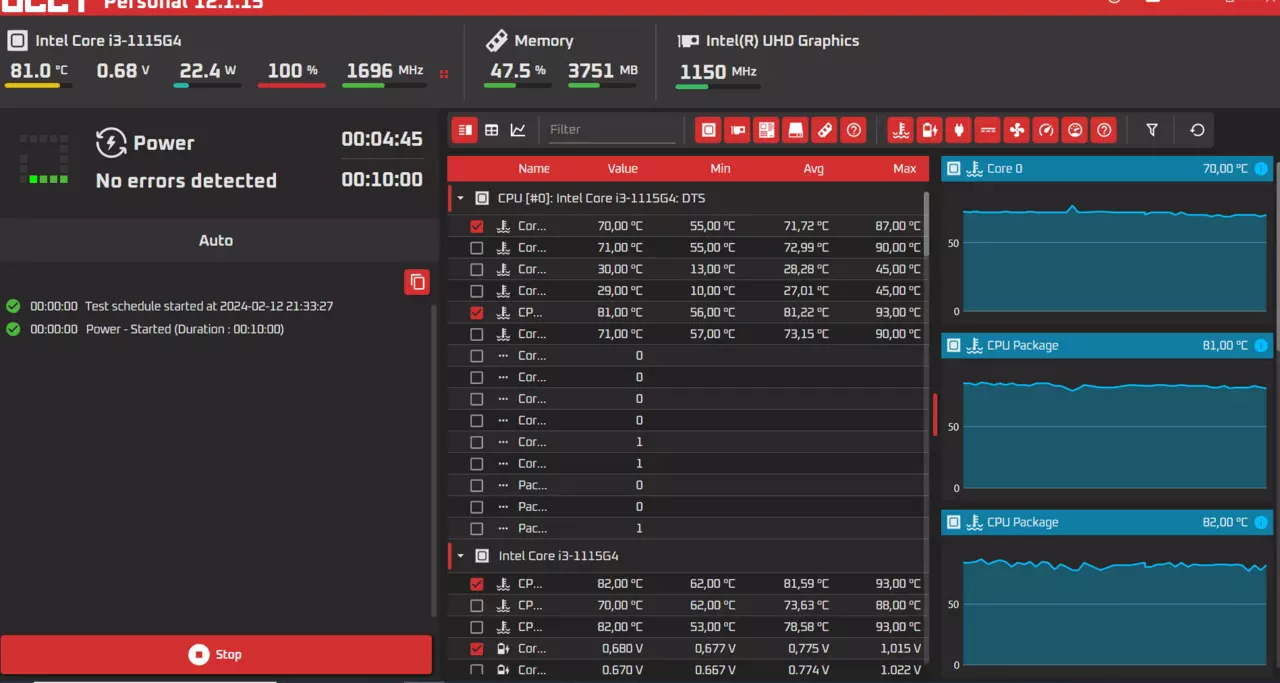The image size is (1280, 683).
Task: Click the red dots icon beside CPU MHz
Action: click(444, 73)
